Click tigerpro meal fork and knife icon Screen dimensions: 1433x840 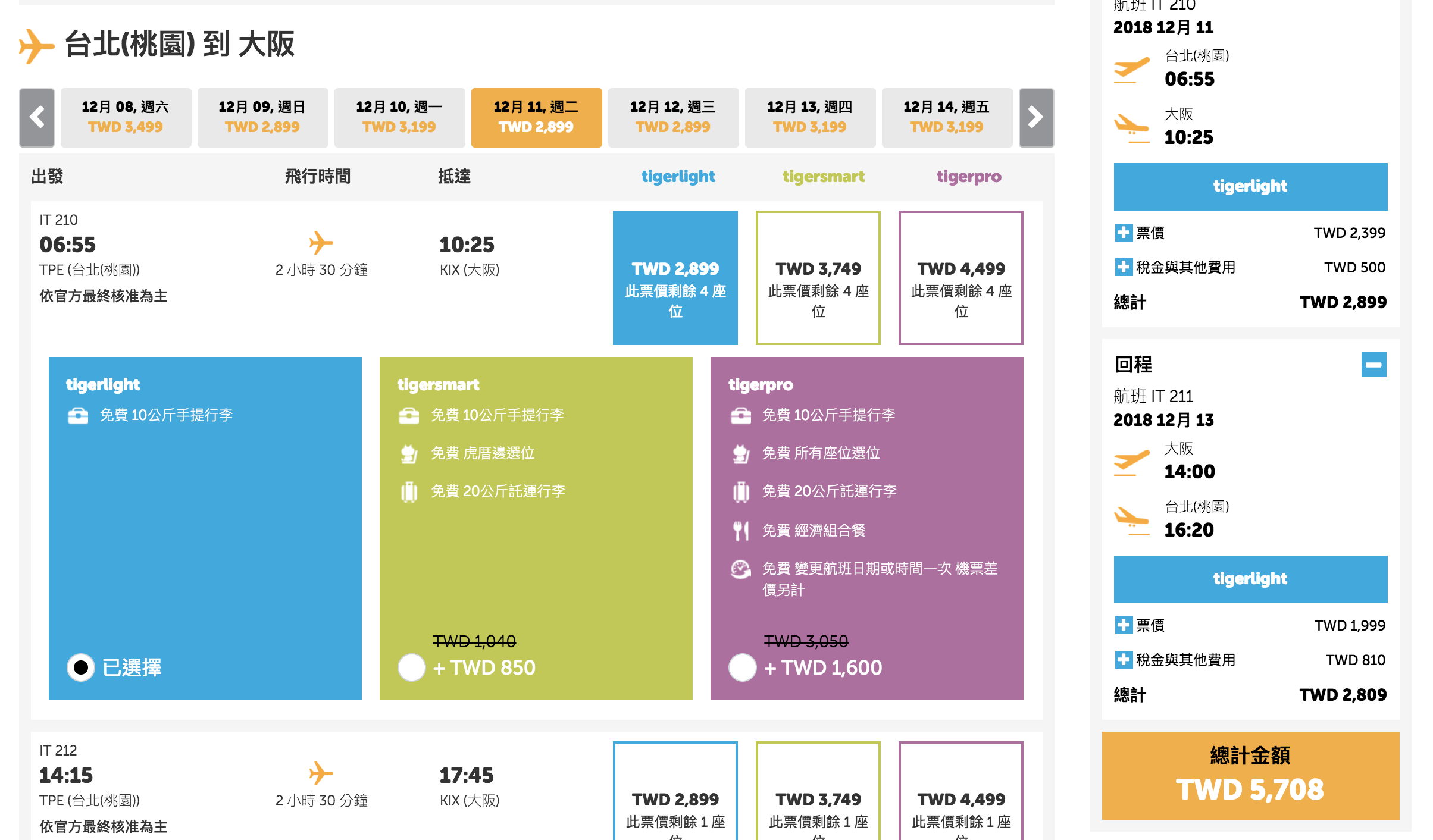740,530
